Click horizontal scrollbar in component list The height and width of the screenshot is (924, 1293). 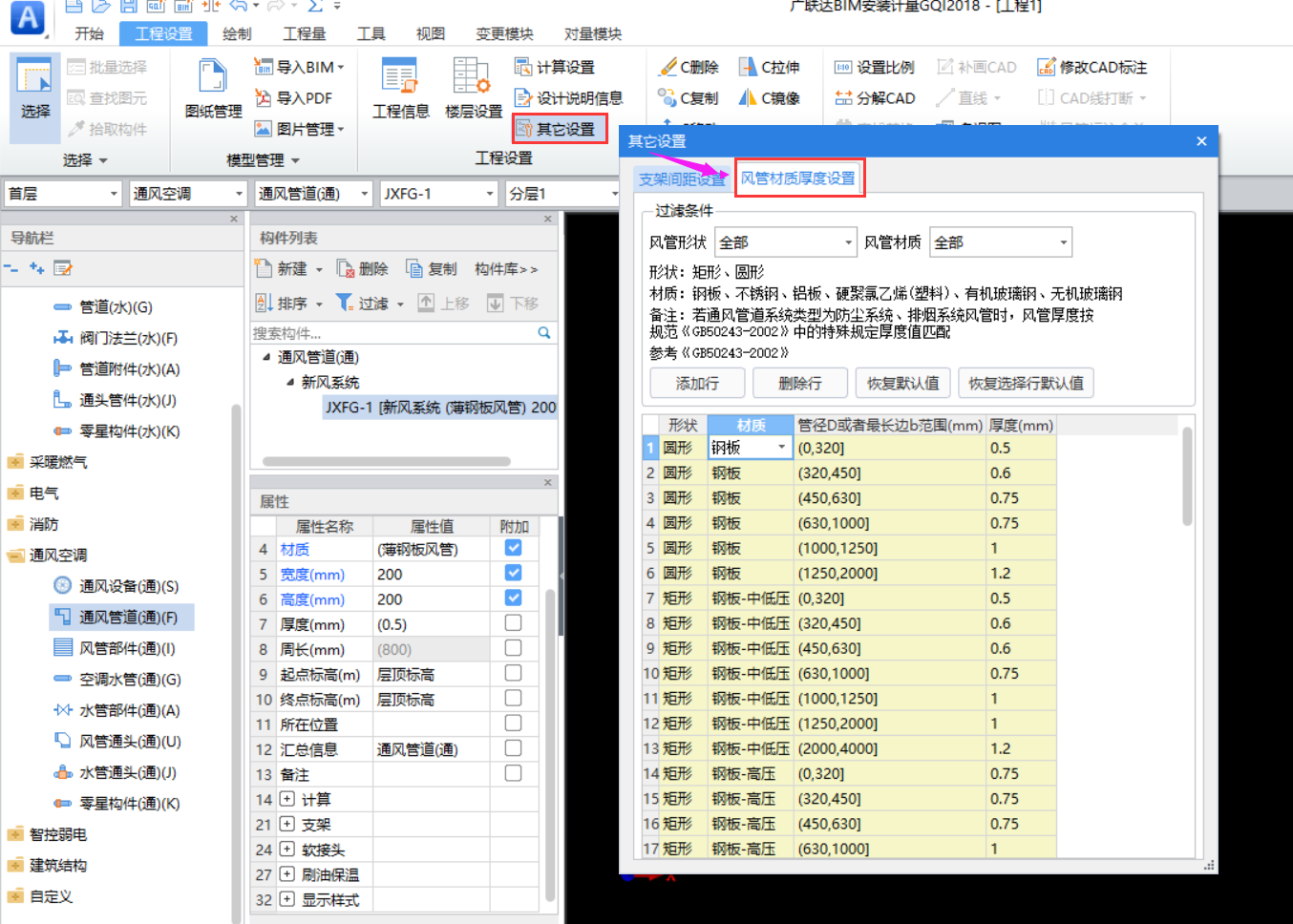click(387, 461)
